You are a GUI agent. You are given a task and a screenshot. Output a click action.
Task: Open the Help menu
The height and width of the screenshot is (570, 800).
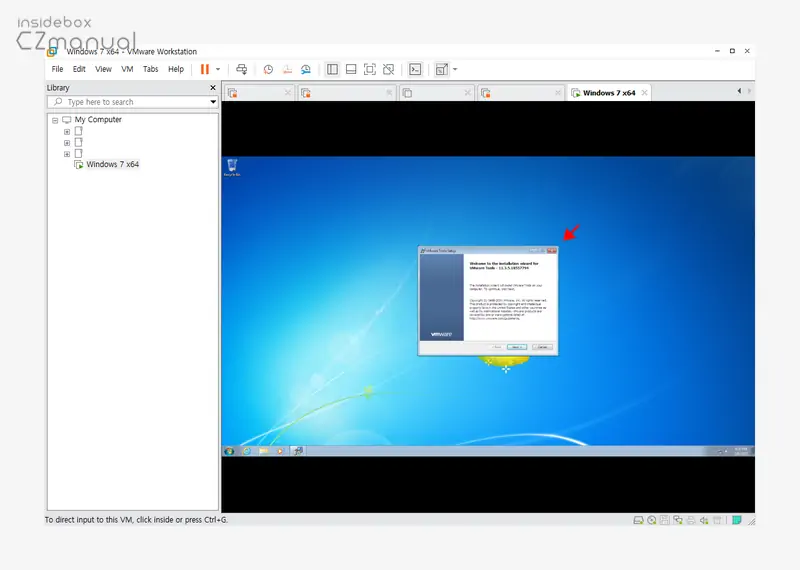point(176,69)
